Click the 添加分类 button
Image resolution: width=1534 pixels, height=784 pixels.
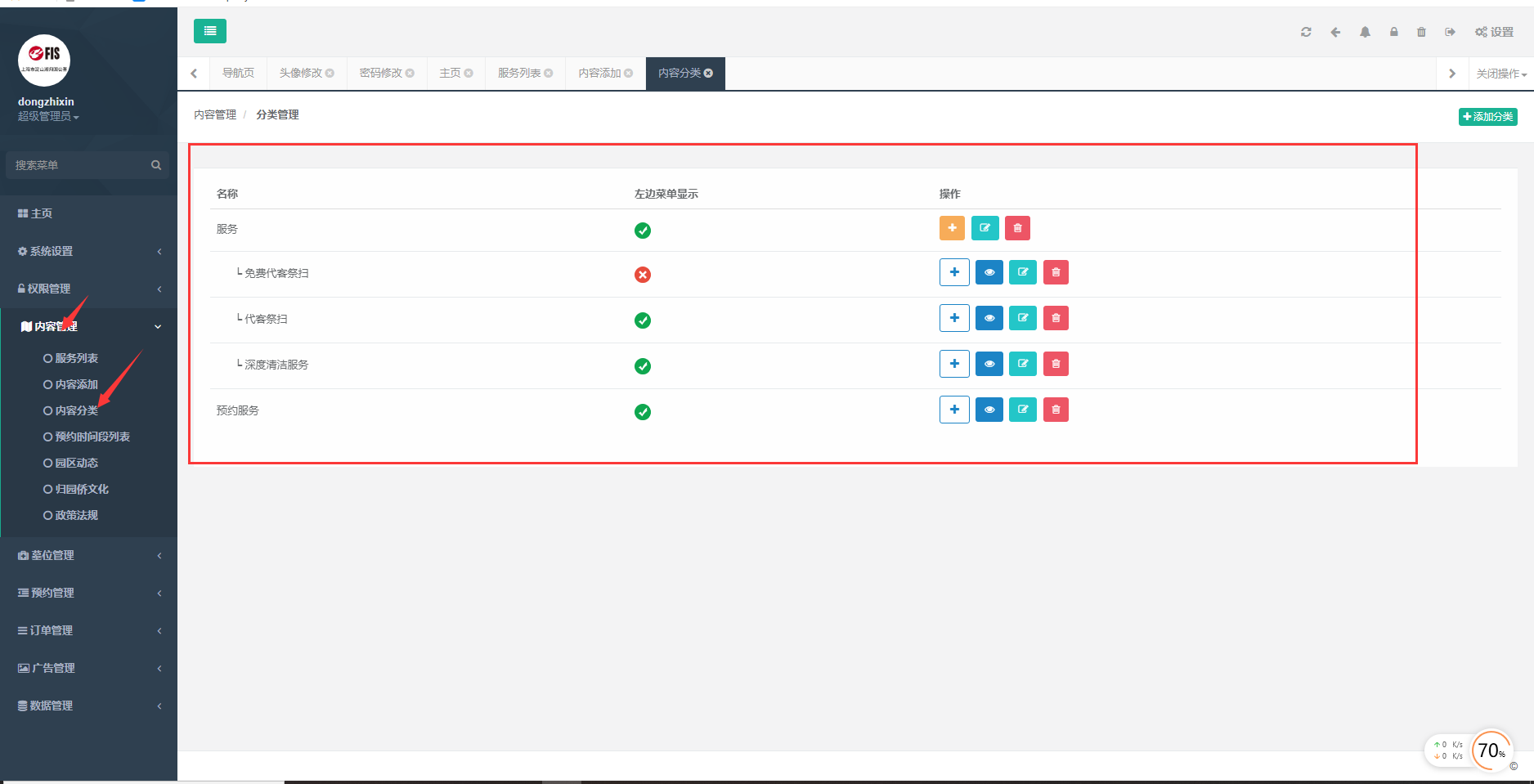[x=1488, y=117]
